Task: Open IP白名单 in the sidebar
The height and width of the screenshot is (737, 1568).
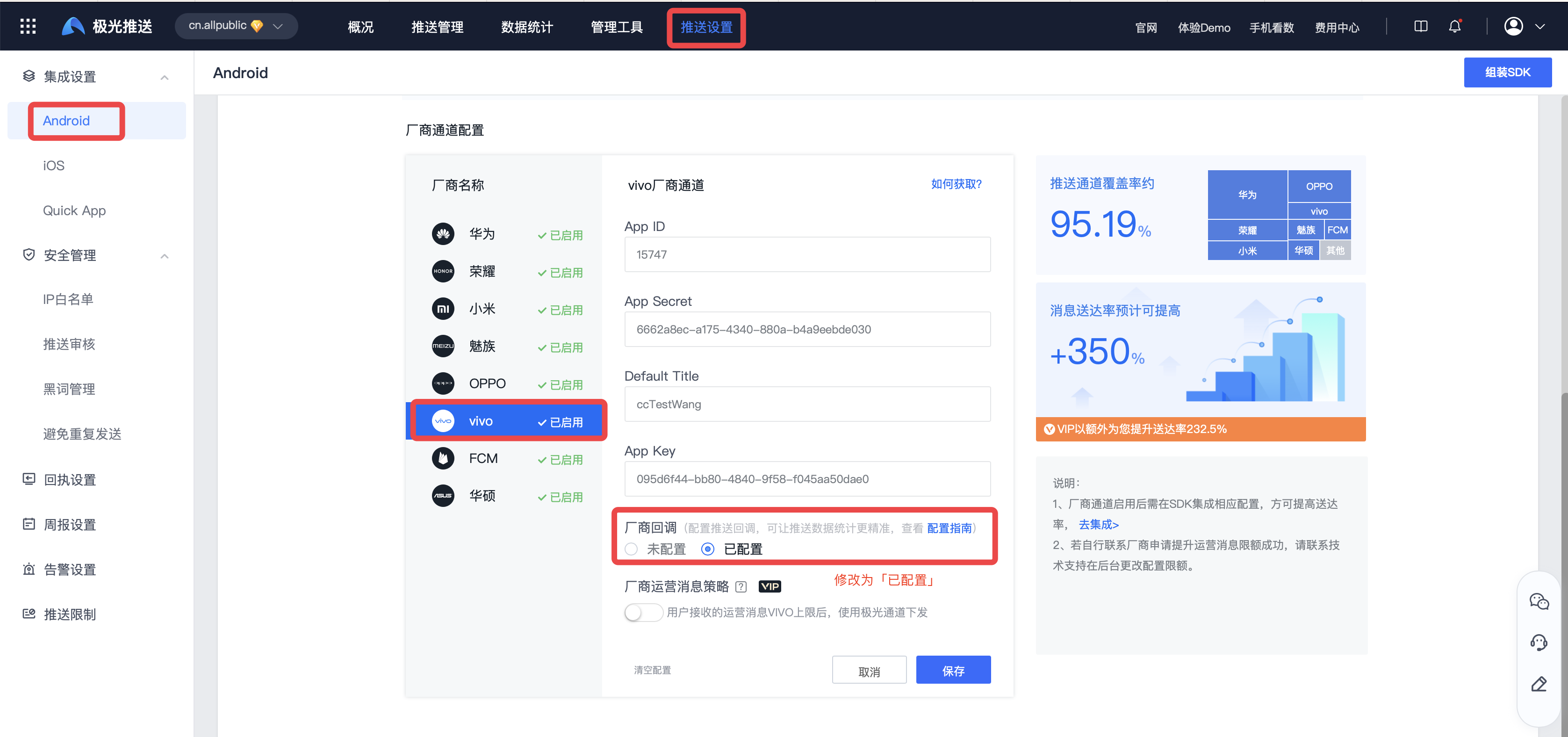Action: coord(68,299)
